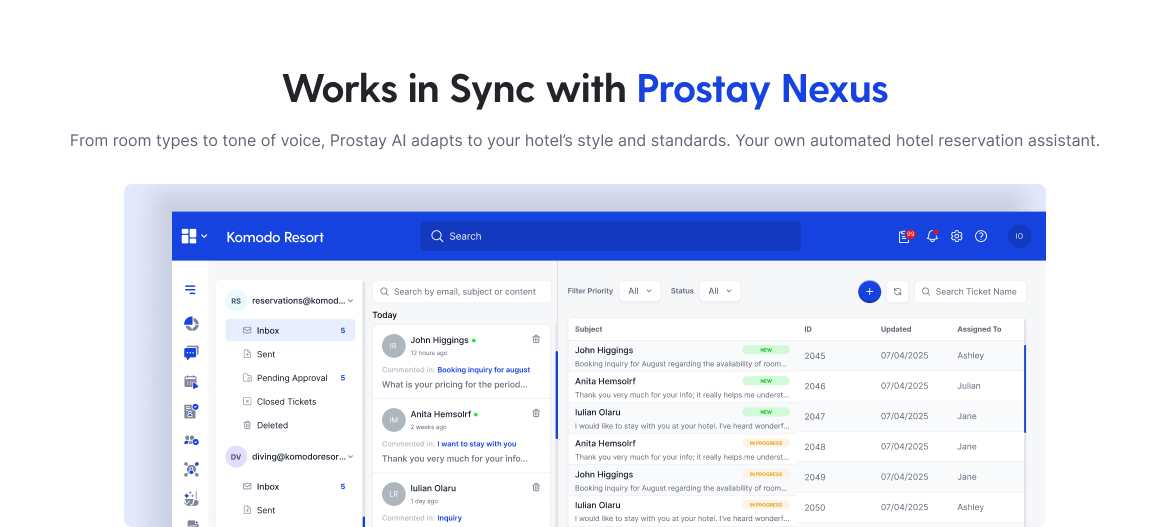
Task: Delete Anita Hemsolrf message with trash icon
Action: tap(536, 413)
